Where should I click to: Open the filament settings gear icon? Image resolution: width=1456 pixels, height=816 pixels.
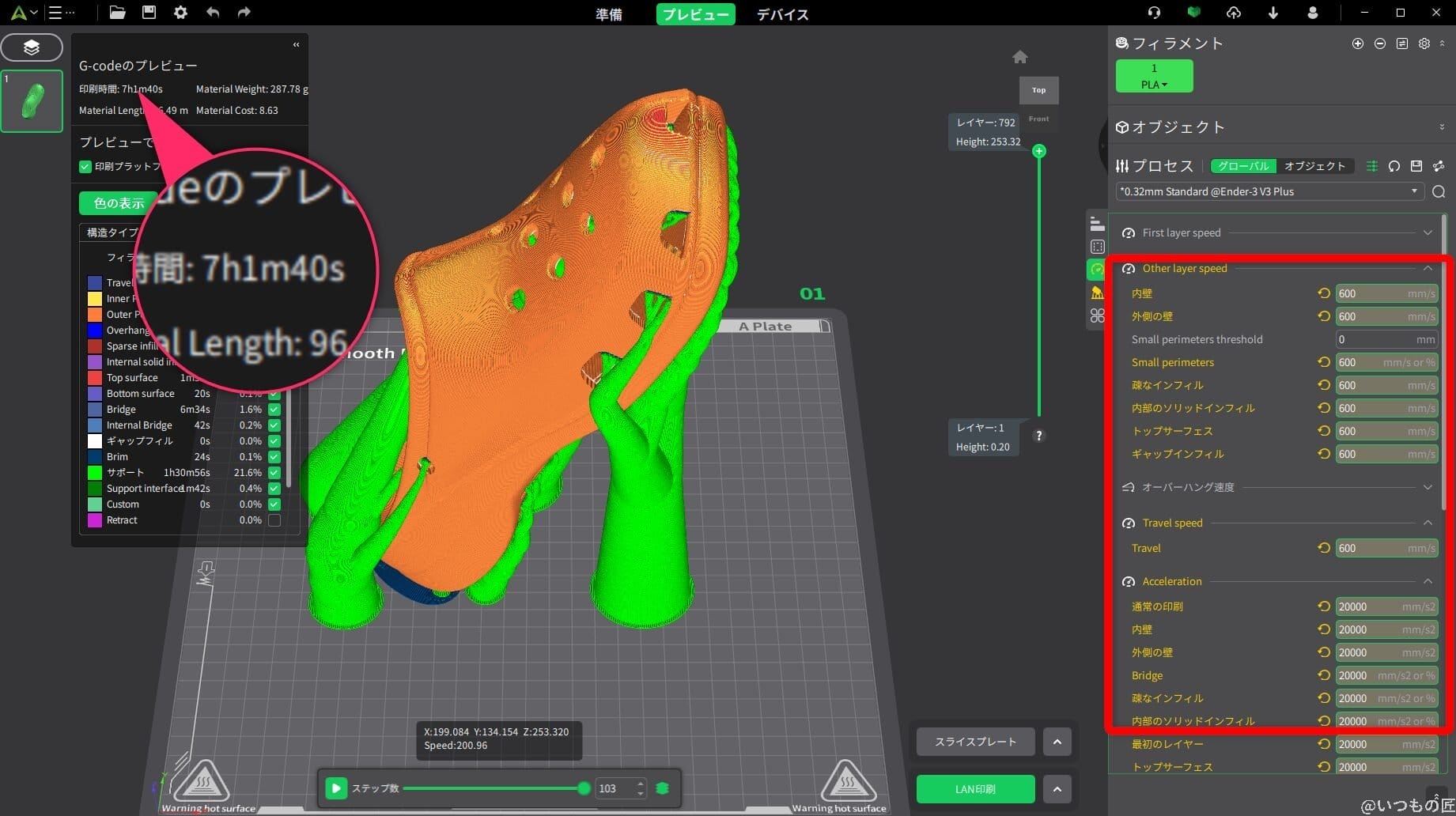coord(1424,43)
